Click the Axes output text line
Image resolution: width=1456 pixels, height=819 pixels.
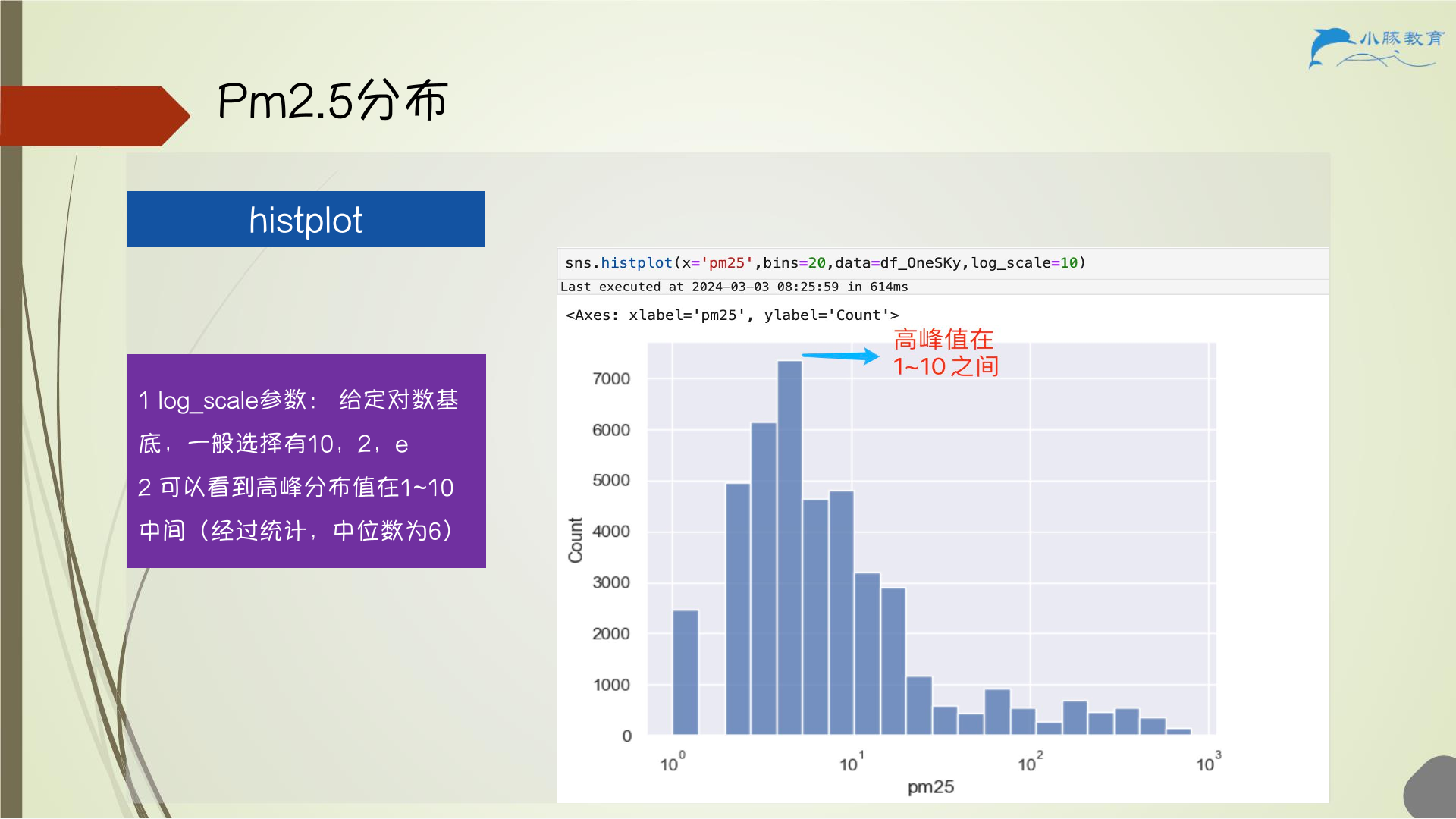(732, 315)
